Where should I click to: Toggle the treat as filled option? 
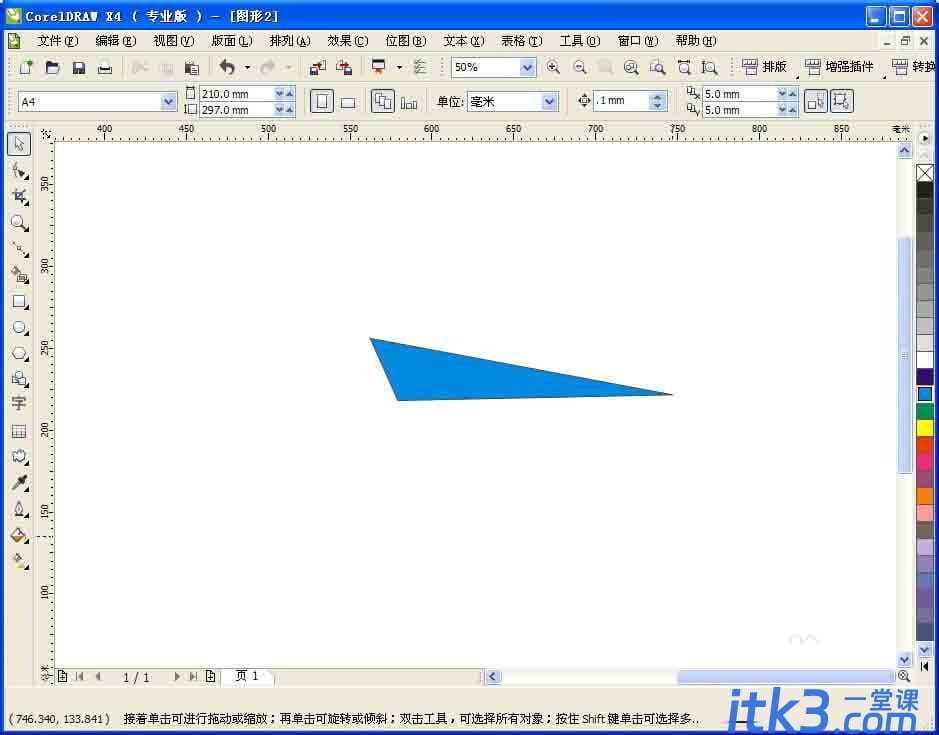[841, 101]
